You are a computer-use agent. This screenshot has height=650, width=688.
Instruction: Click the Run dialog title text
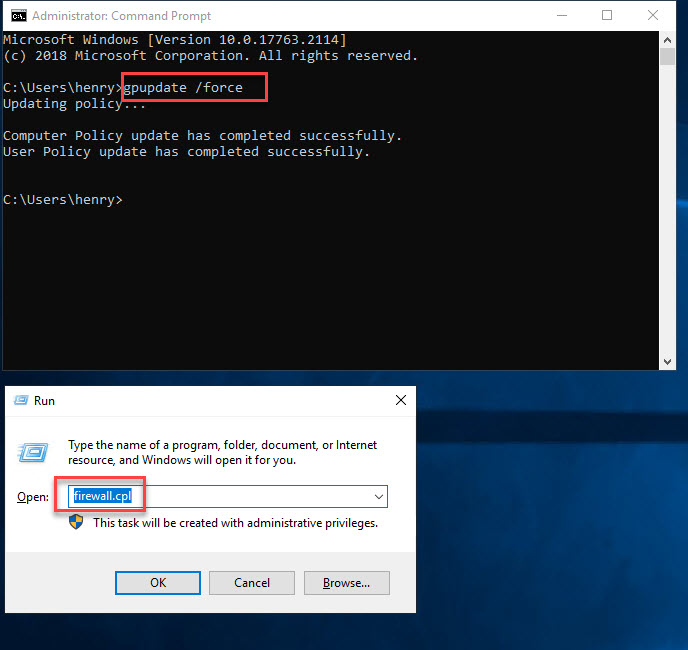pyautogui.click(x=45, y=400)
